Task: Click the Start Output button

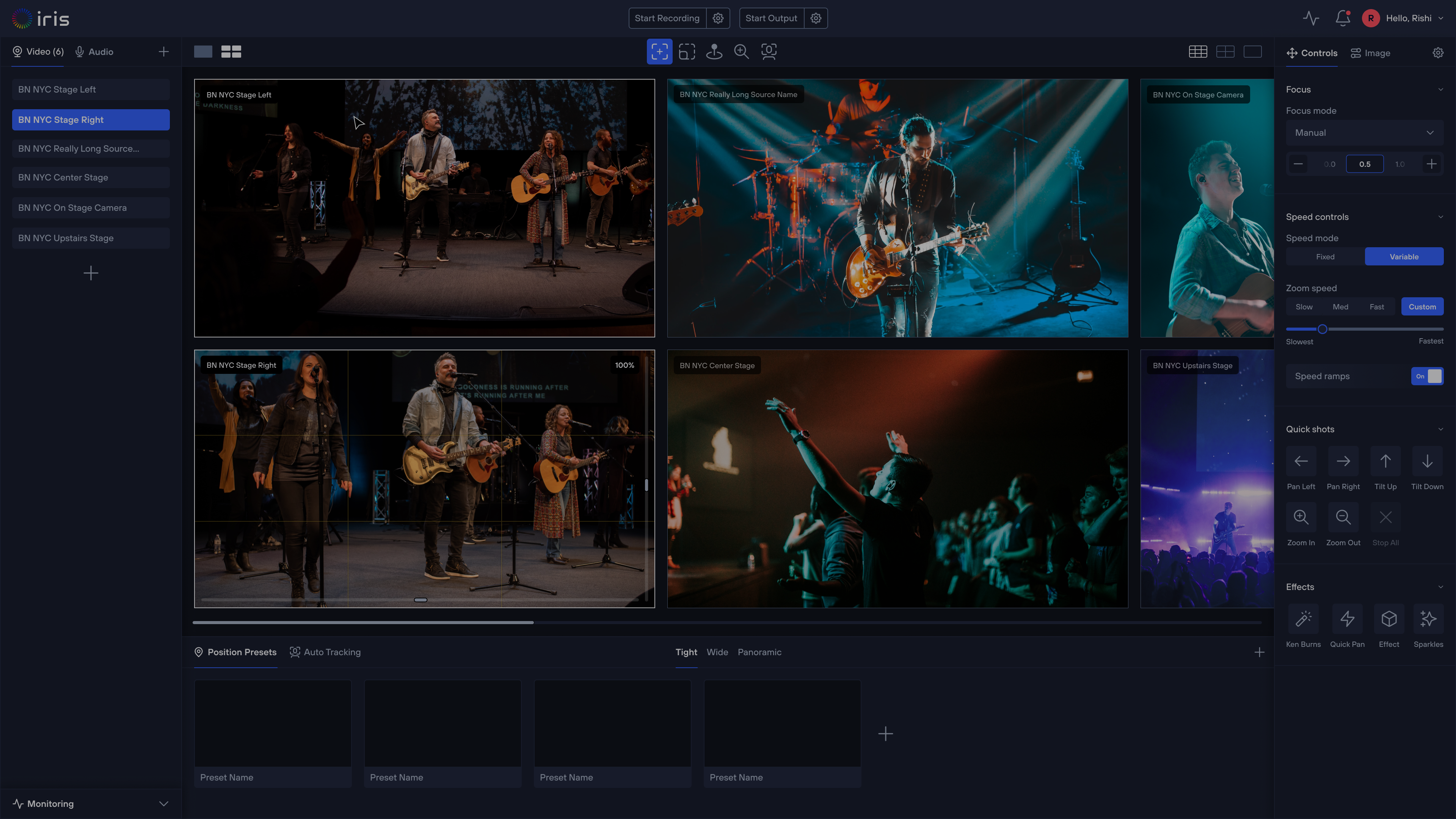Action: [x=771, y=18]
